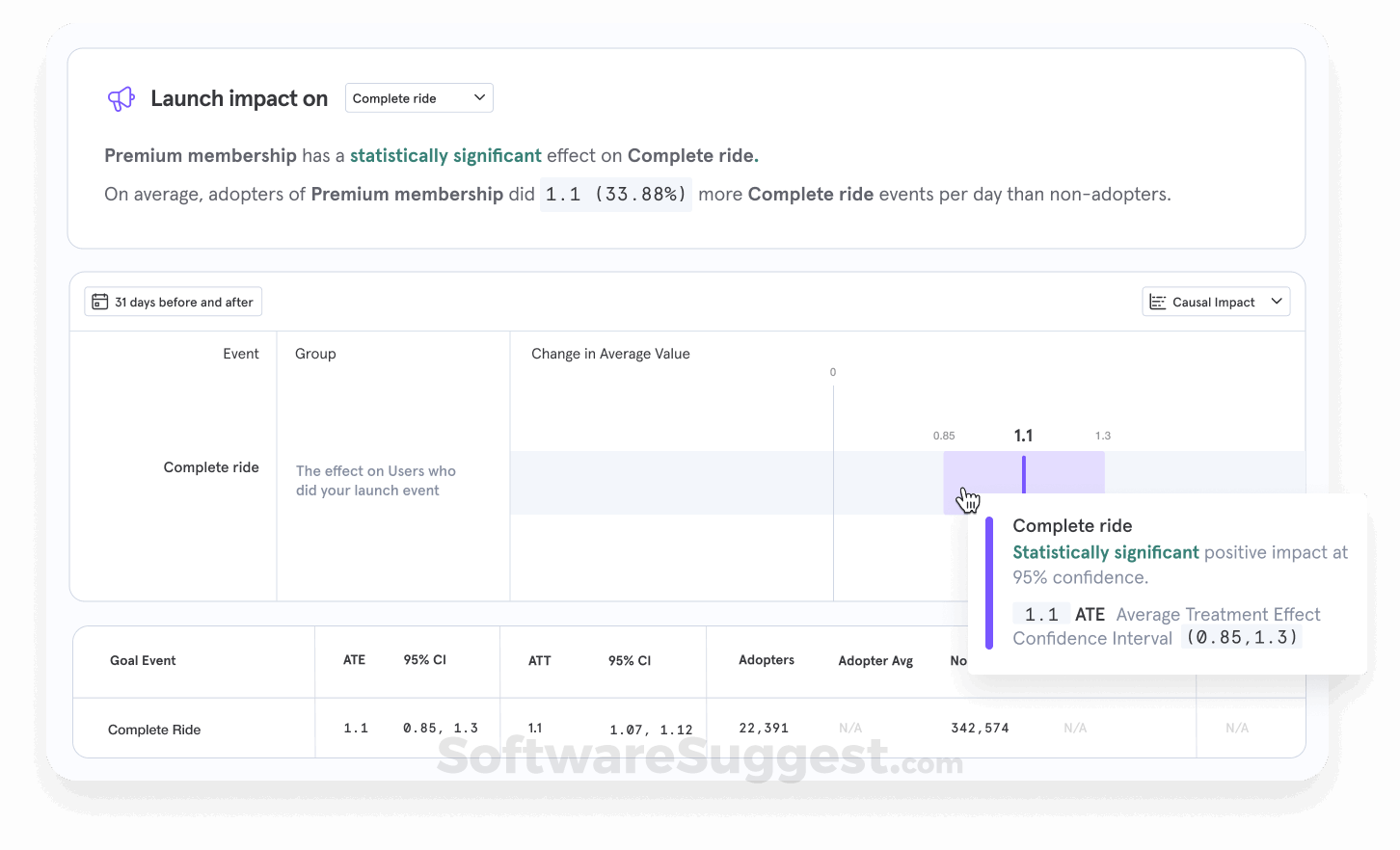Screen dimensions: 1400x850
Task: Click the calendar icon on date range selector
Action: click(x=100, y=301)
